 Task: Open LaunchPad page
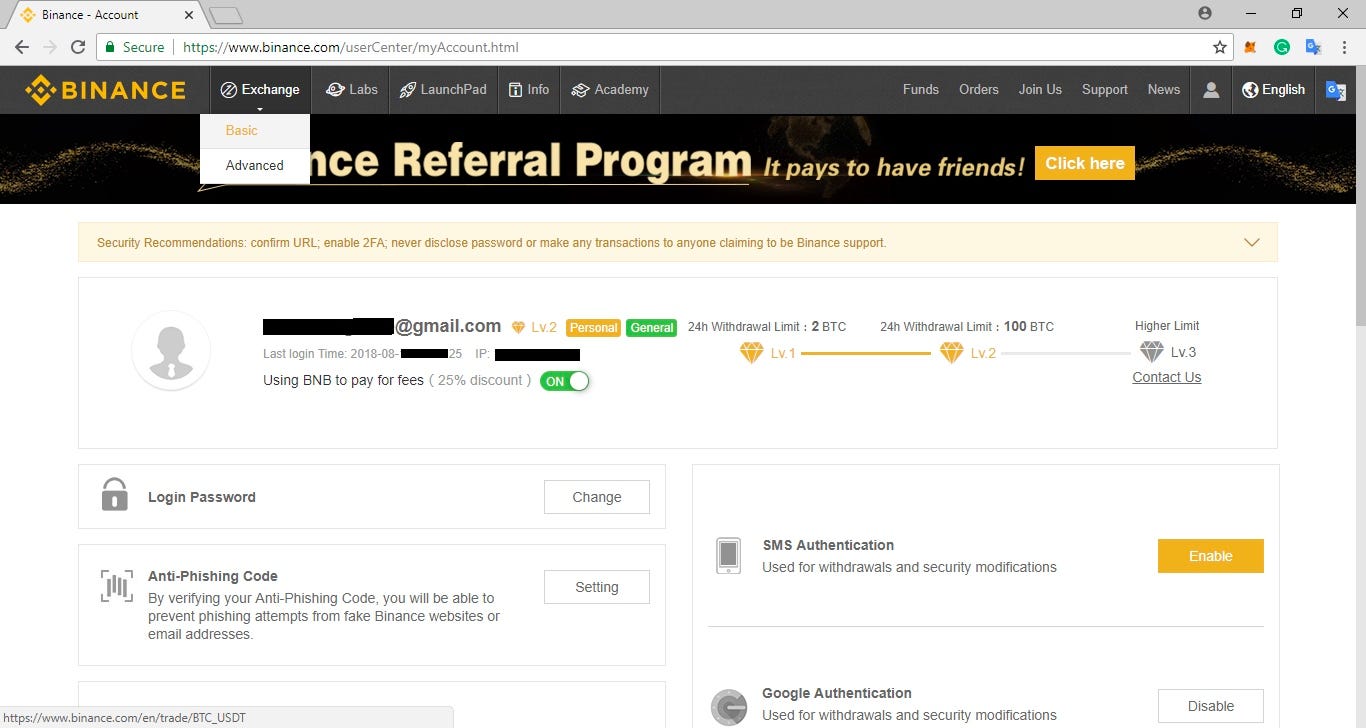443,90
